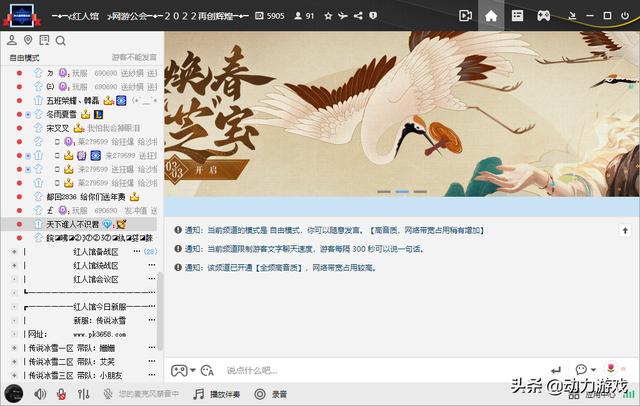Image resolution: width=640 pixels, height=406 pixels.
Task: Show the first banner slide indicator
Action: pos(384,191)
